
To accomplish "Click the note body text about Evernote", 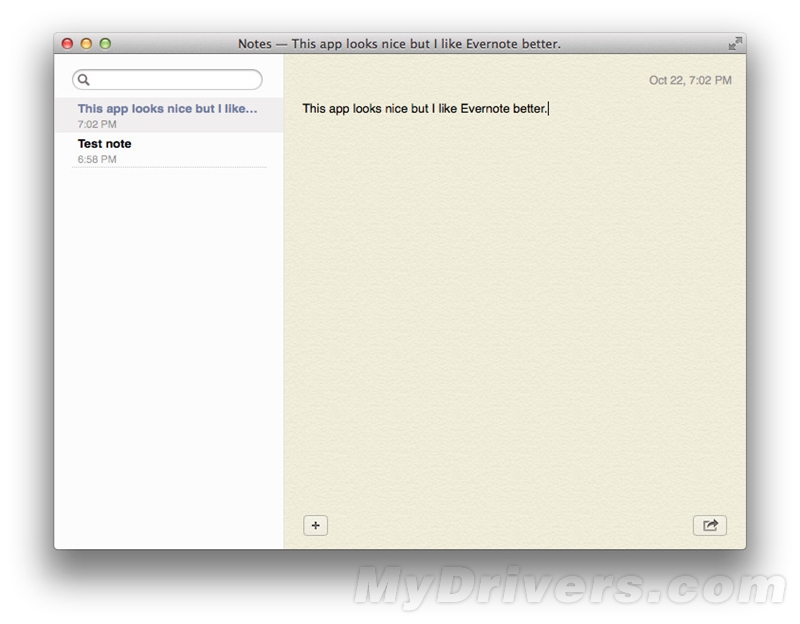I will pos(424,109).
